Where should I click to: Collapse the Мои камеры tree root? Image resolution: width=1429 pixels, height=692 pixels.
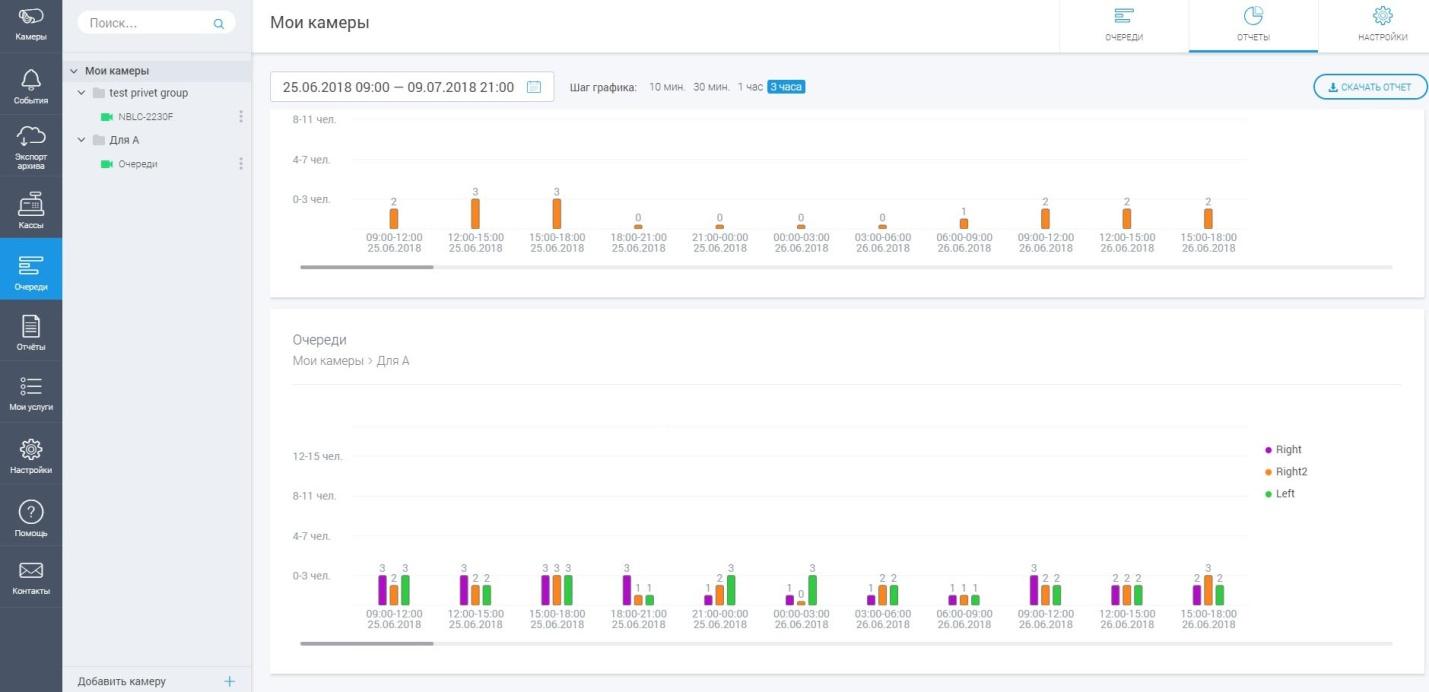click(74, 71)
